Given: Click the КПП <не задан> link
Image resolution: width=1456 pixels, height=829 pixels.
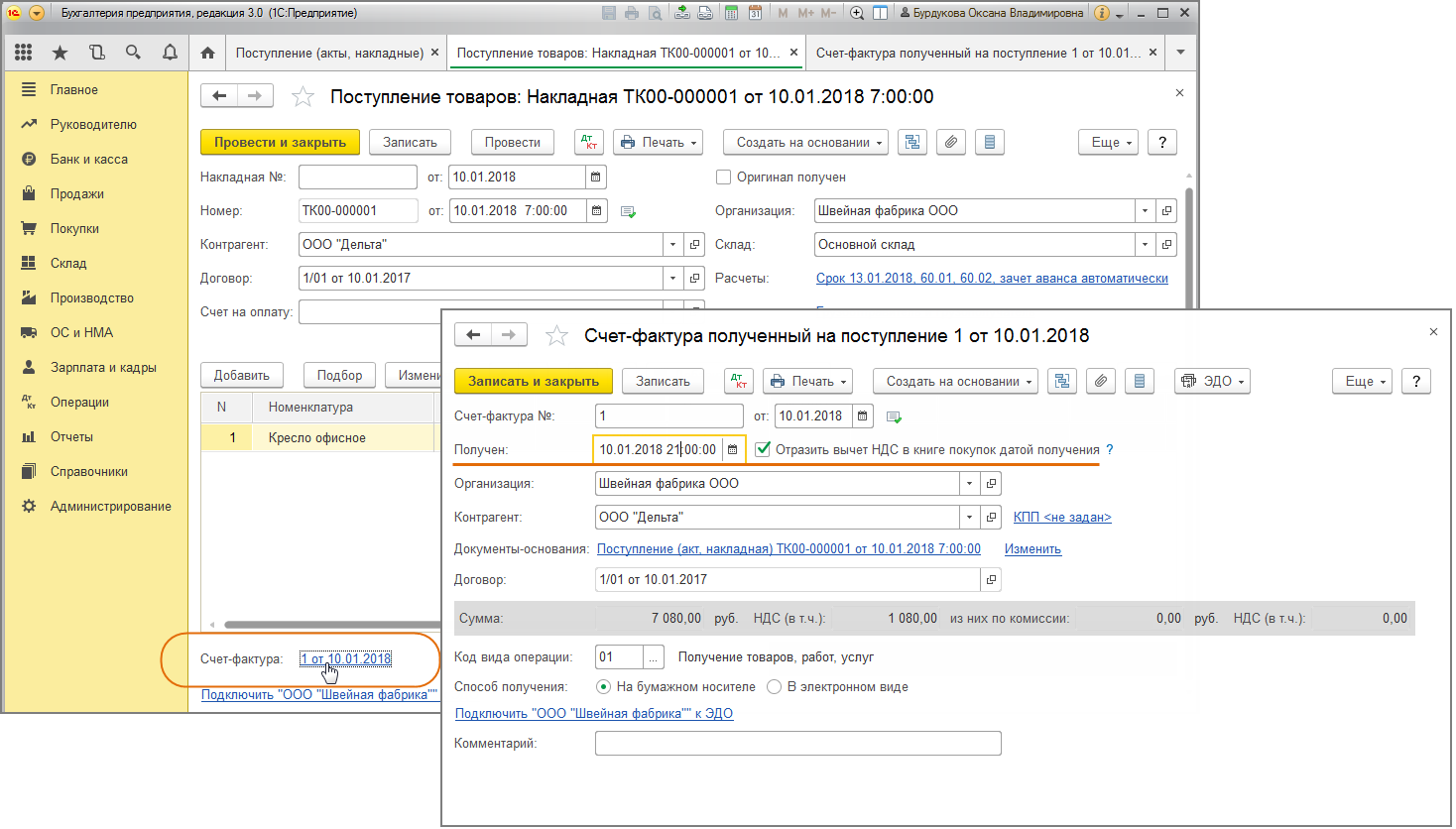Looking at the screenshot, I should [x=1062, y=517].
